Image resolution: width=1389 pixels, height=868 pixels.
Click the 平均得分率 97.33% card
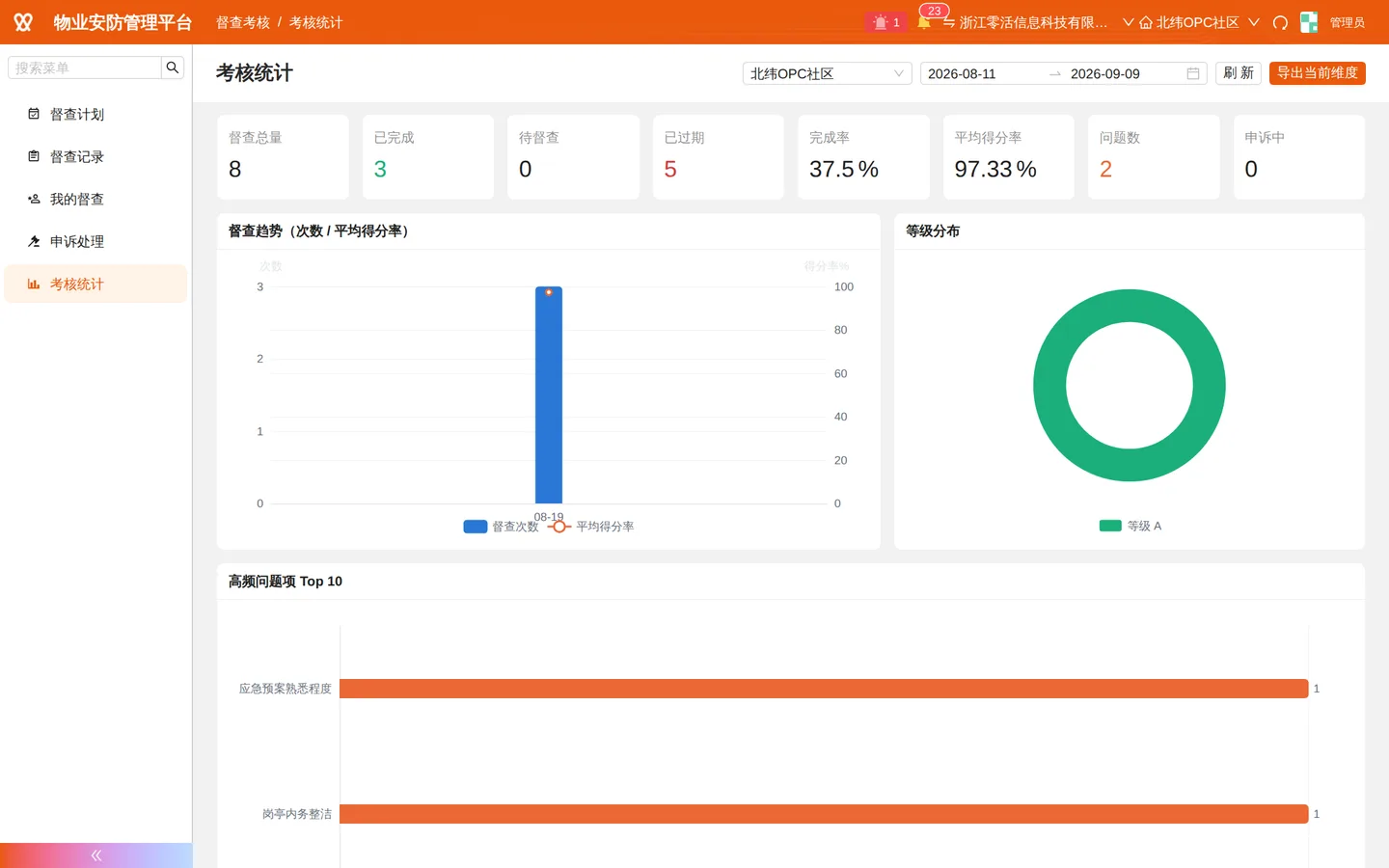tap(1008, 157)
